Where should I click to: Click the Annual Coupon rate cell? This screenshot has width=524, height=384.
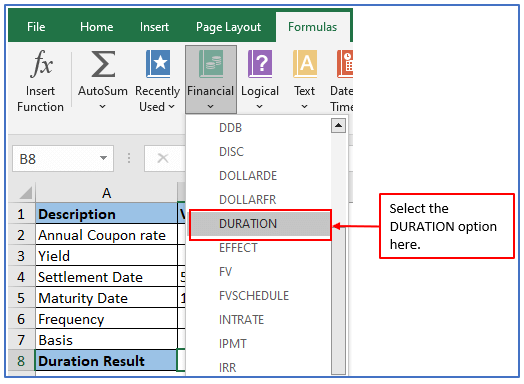tap(106, 235)
